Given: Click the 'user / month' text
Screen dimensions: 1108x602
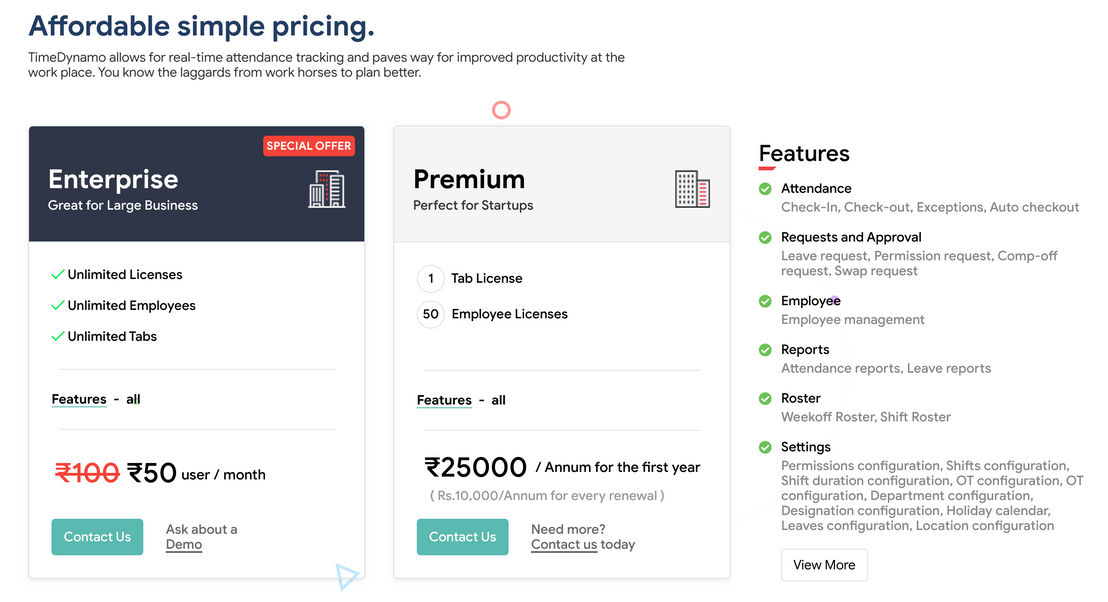Looking at the screenshot, I should point(223,475).
